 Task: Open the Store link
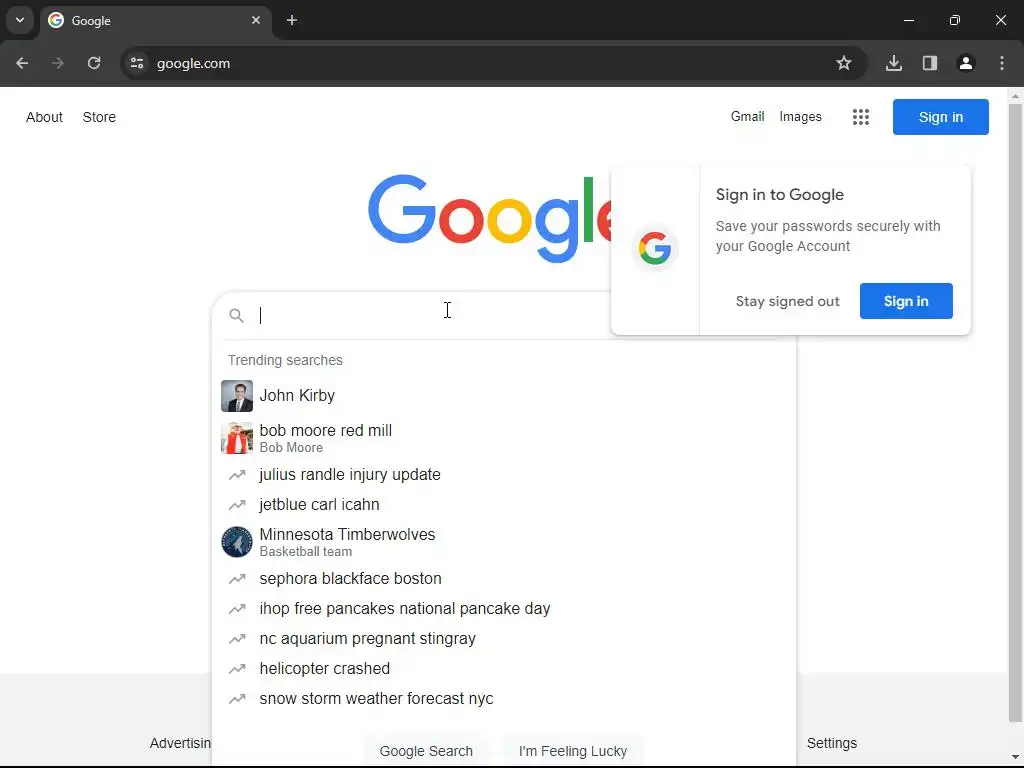click(99, 117)
